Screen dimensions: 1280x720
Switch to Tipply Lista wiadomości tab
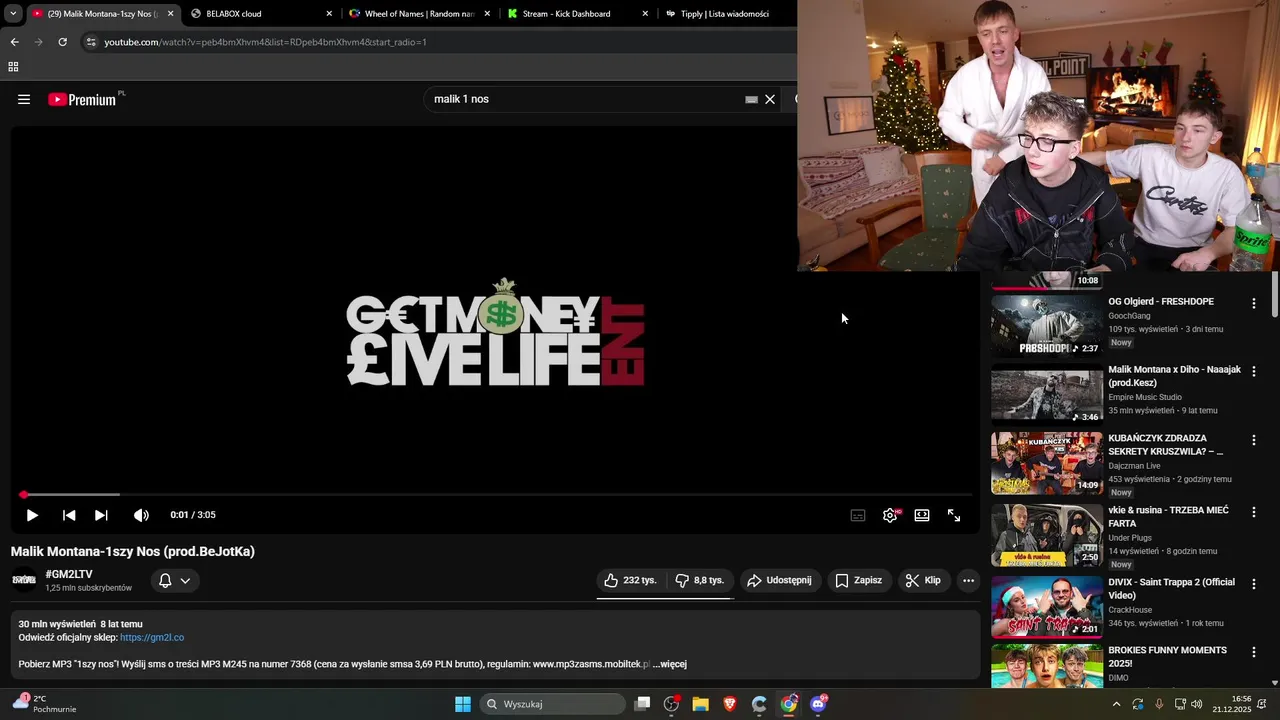pyautogui.click(x=725, y=14)
